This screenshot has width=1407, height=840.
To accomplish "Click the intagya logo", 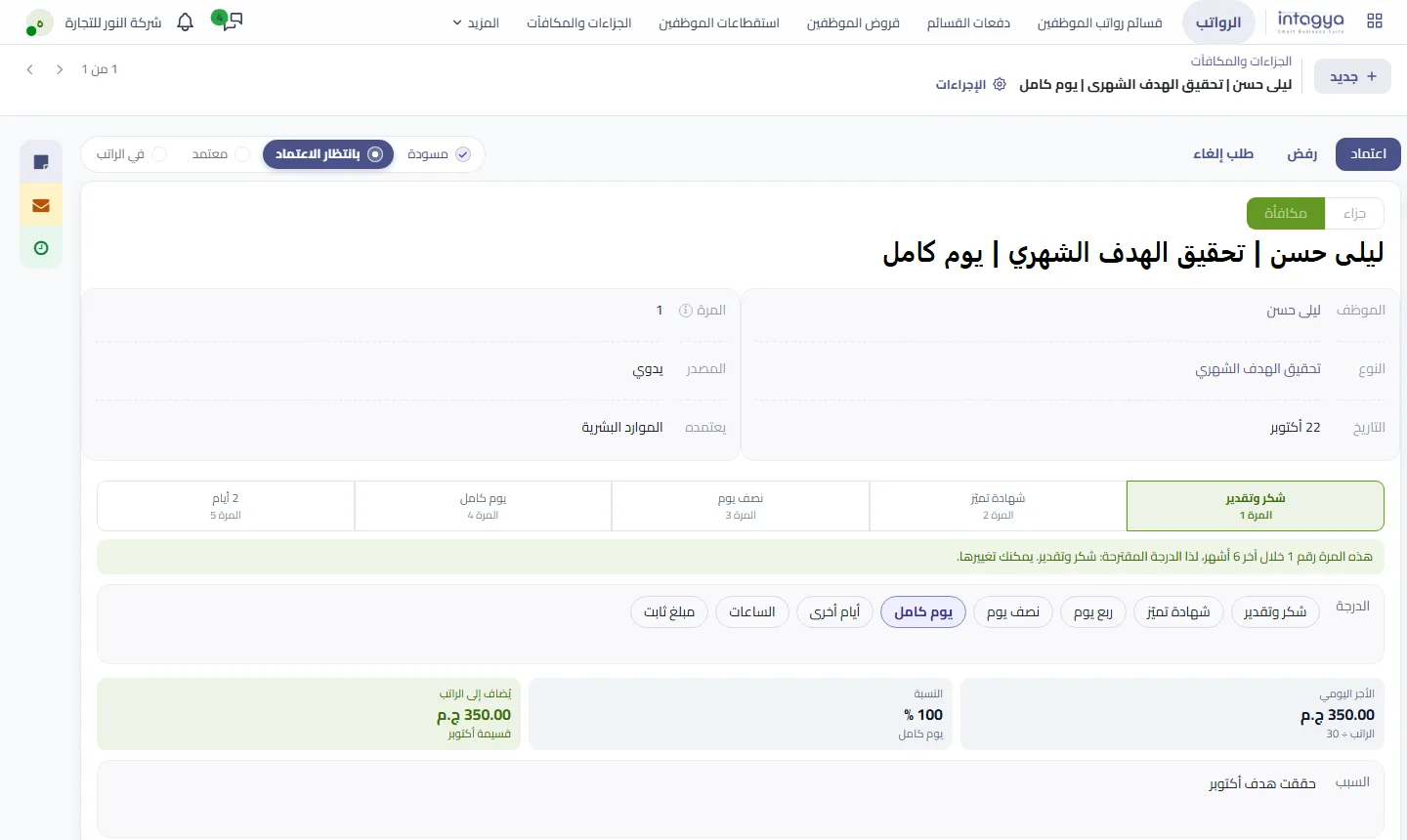I will coord(1310,21).
